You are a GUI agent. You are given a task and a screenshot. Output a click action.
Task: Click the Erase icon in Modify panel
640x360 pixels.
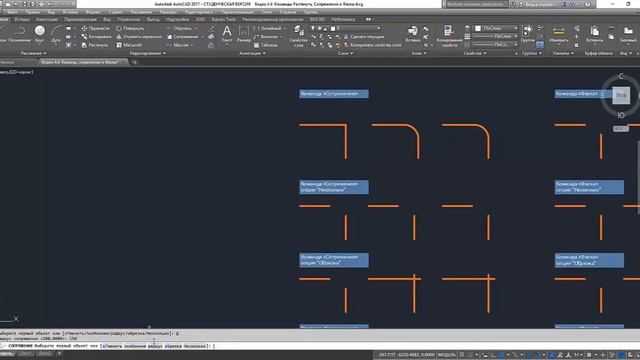[x=211, y=29]
